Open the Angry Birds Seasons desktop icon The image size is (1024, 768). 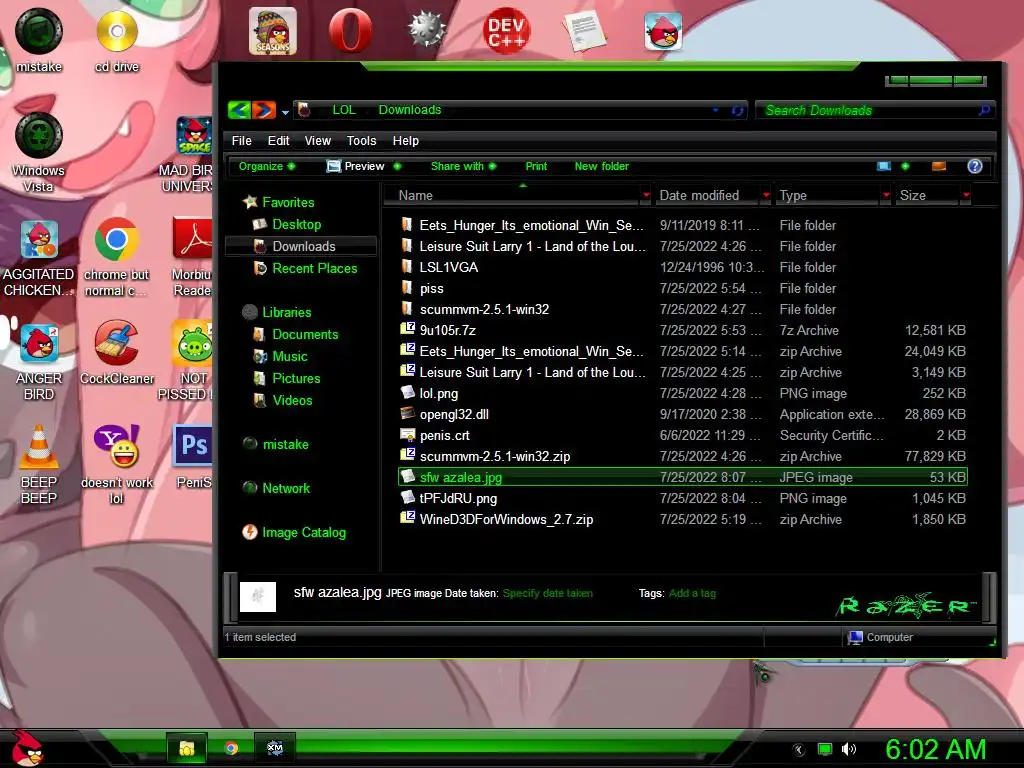tap(272, 31)
